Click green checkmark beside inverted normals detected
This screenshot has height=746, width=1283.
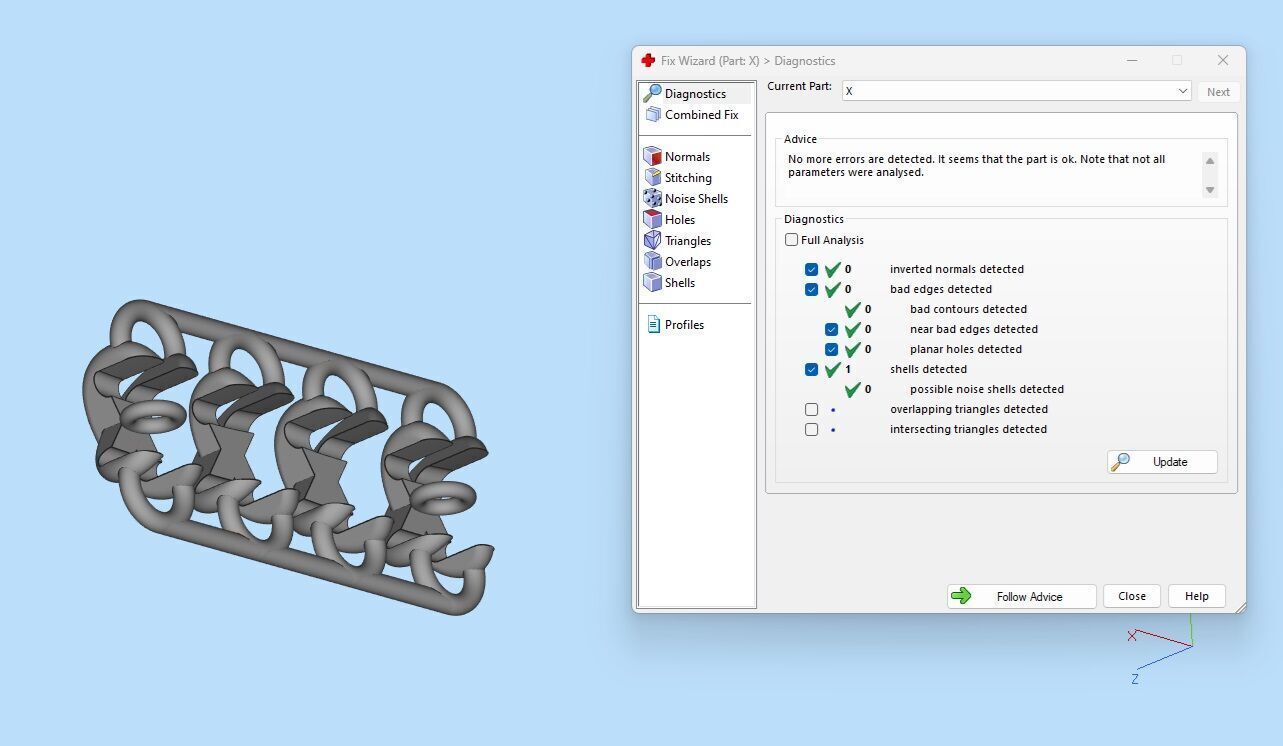[832, 269]
